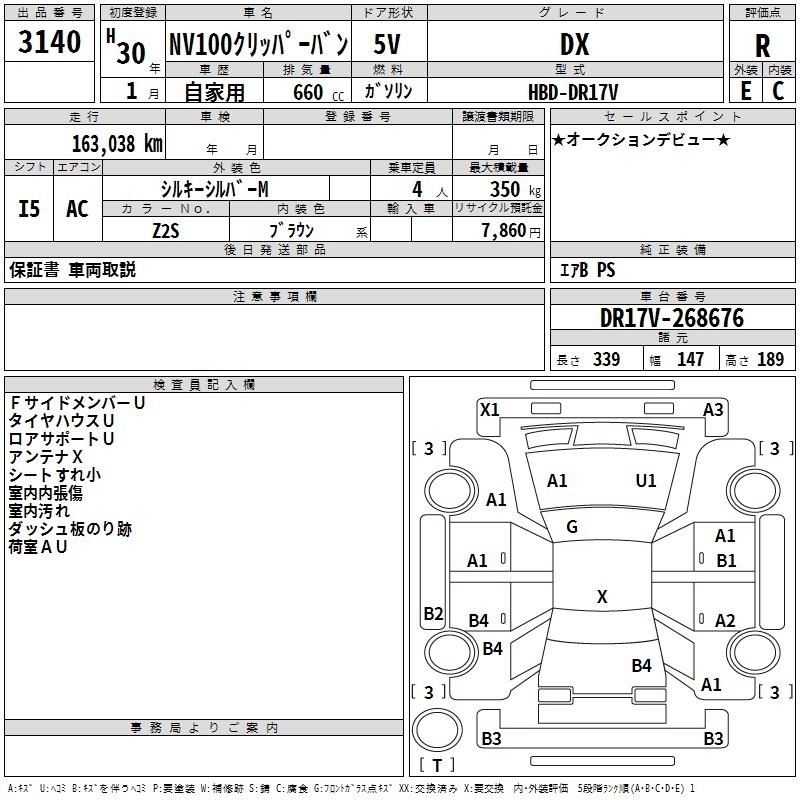Click the later-shipped parts "保証書 車両取説"
Viewport: 800px width, 800px height.
72,269
